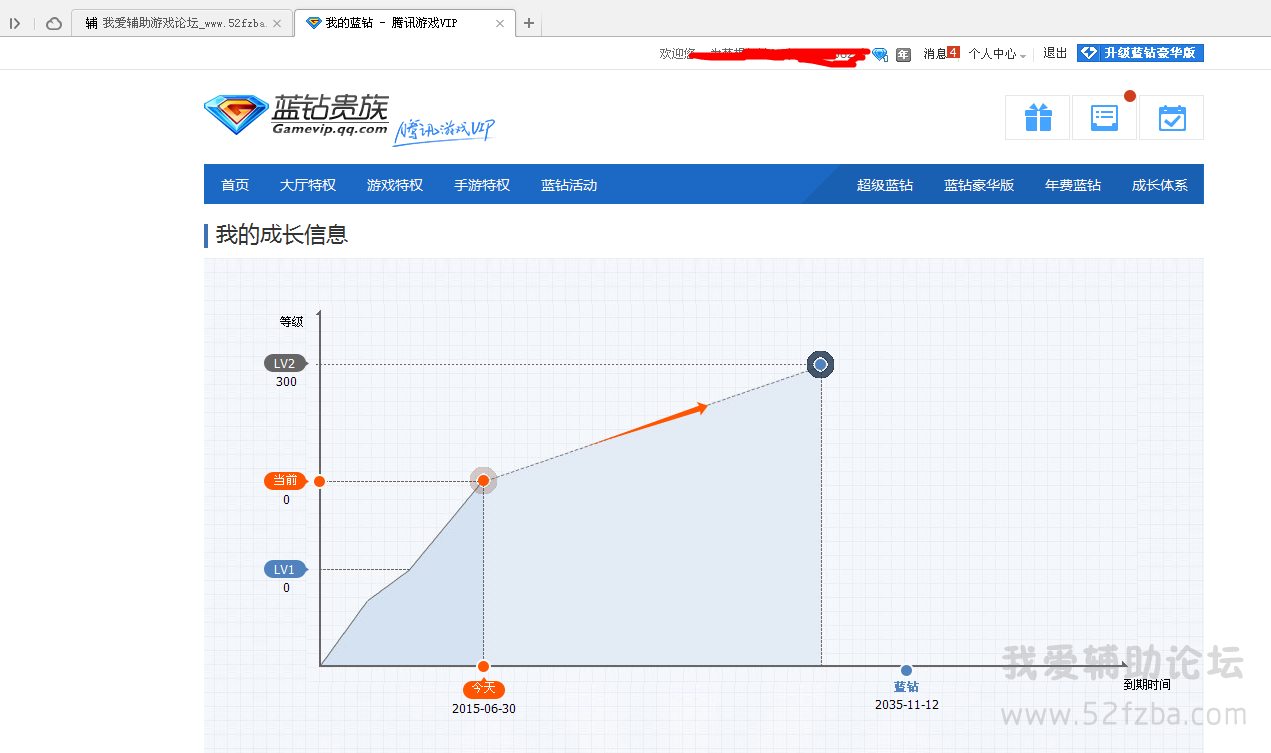Image resolution: width=1271 pixels, height=753 pixels.
Task: Expand the 个人中心 dropdown
Action: [996, 54]
